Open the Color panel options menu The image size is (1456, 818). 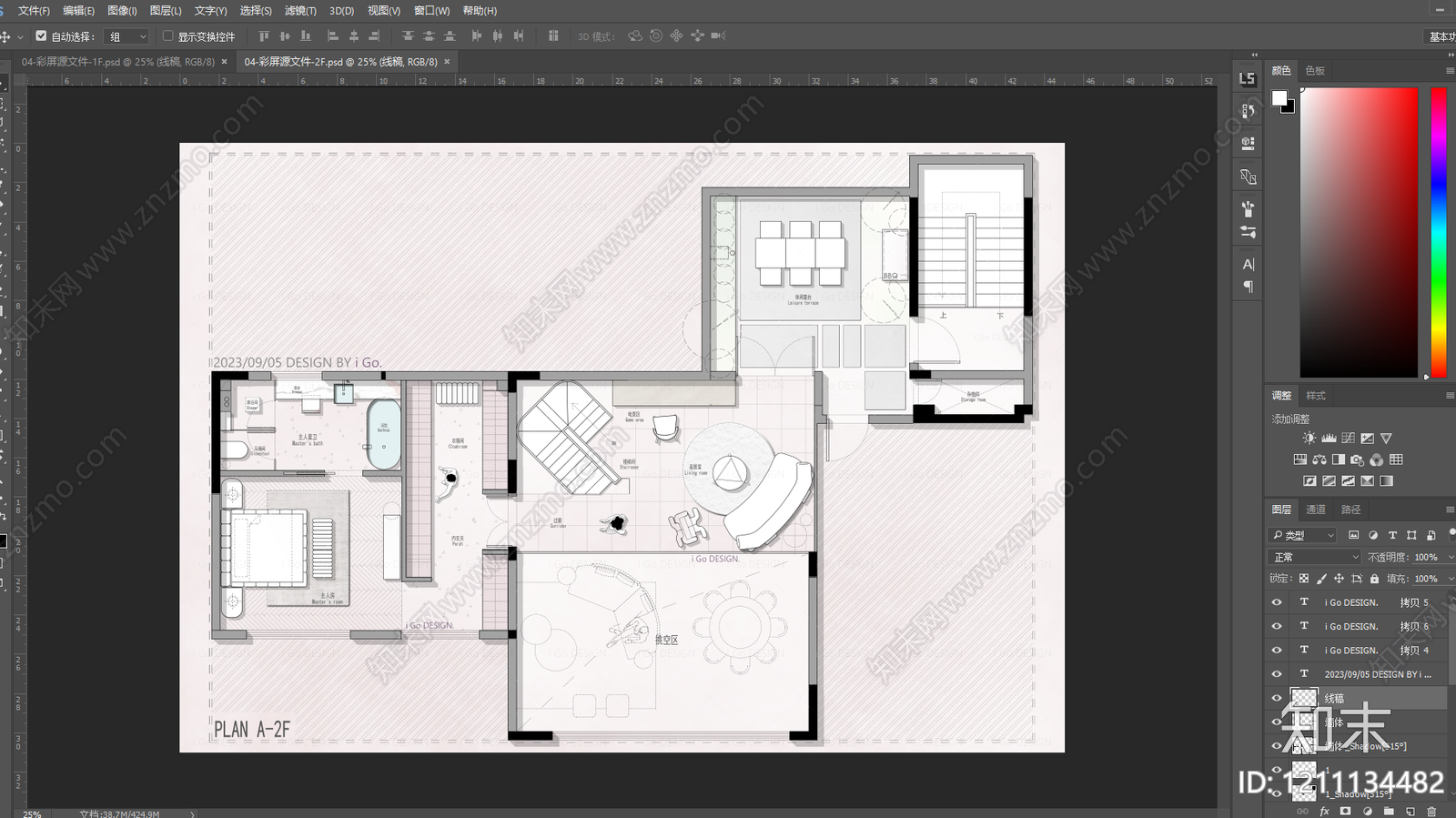pos(1450,70)
